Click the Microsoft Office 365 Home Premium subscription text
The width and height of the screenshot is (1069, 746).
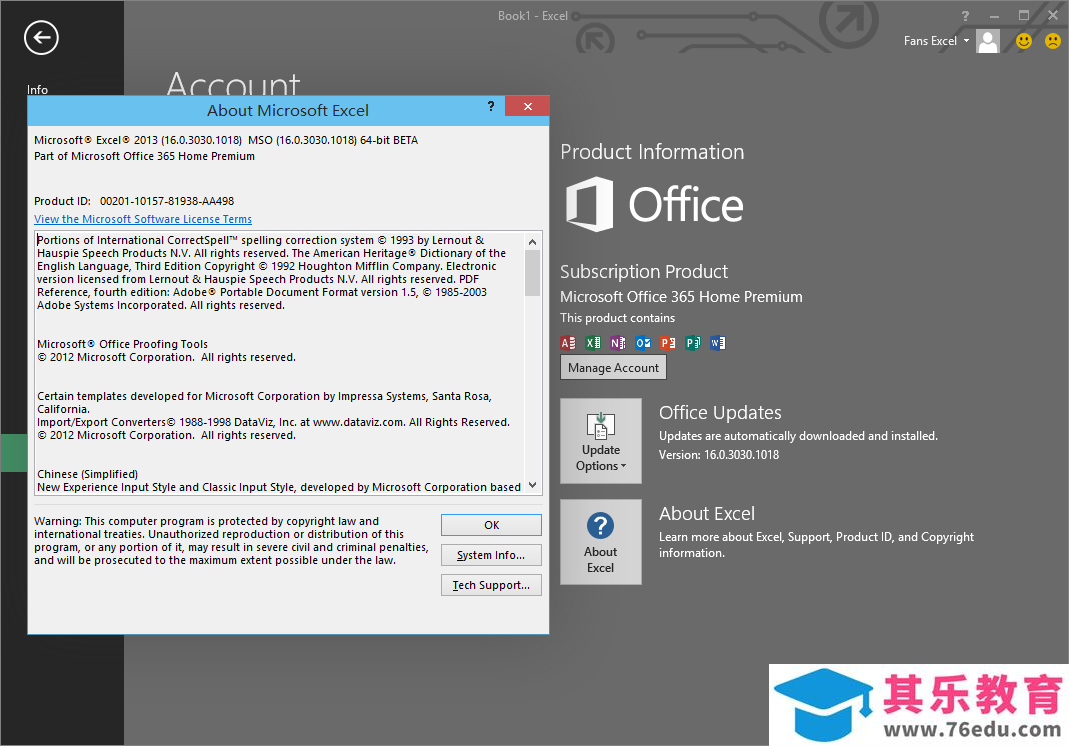click(681, 297)
